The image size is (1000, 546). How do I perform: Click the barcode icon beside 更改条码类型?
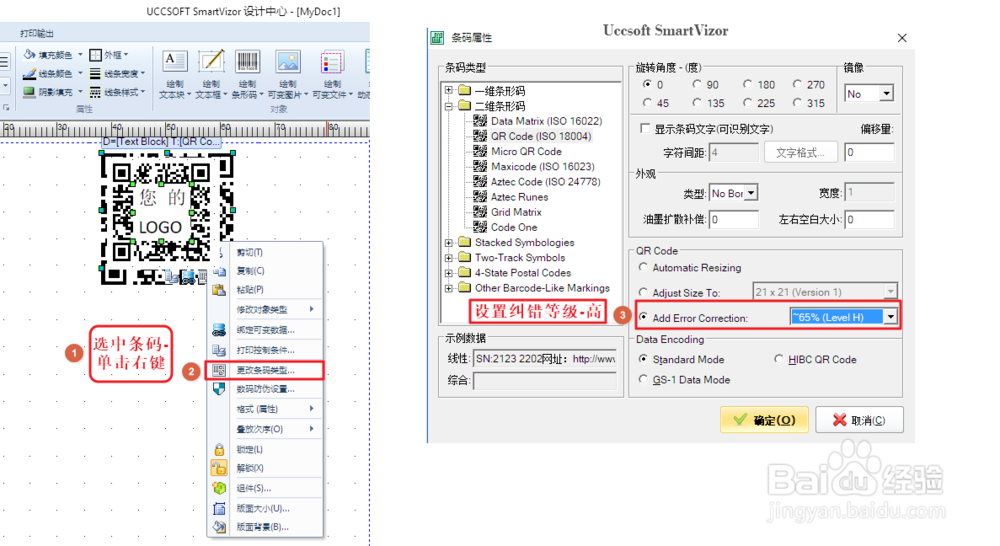(x=219, y=370)
